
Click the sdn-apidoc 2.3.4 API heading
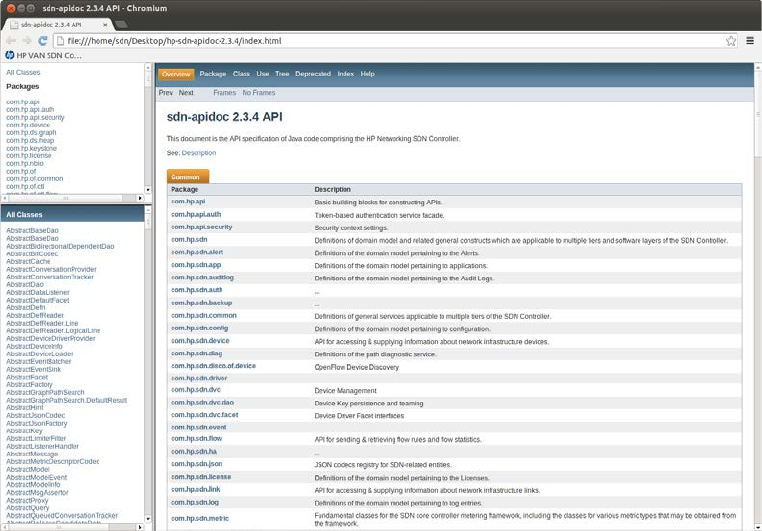pyautogui.click(x=225, y=117)
